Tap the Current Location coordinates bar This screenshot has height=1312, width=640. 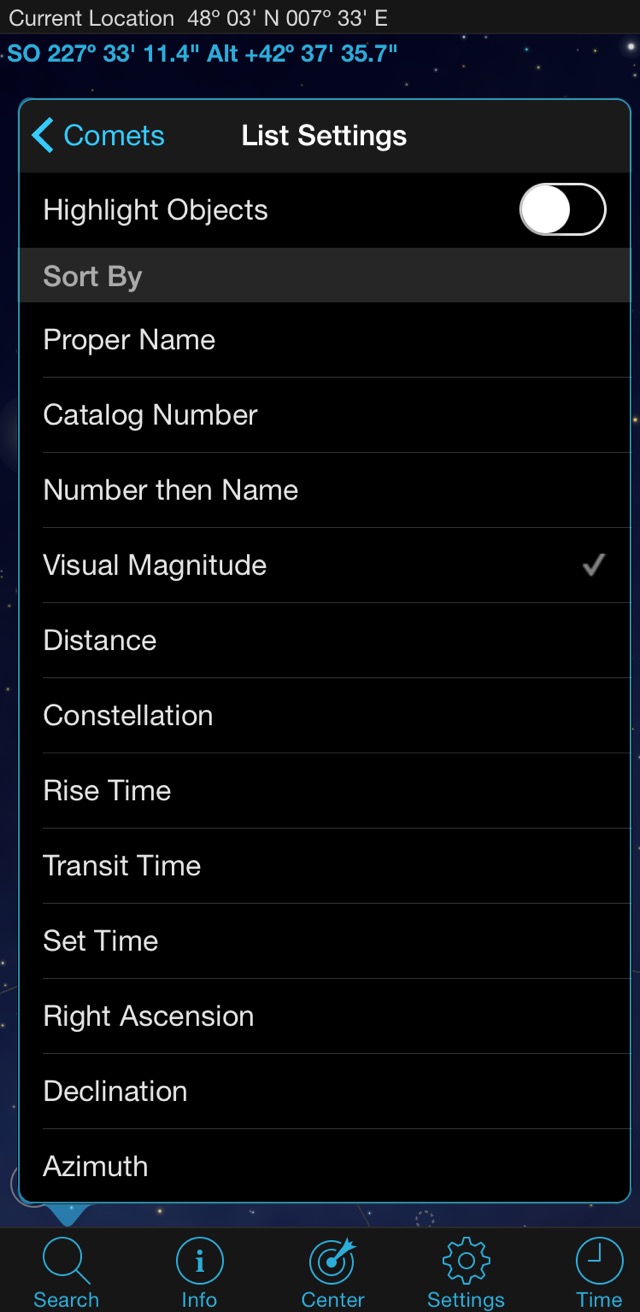[x=198, y=18]
